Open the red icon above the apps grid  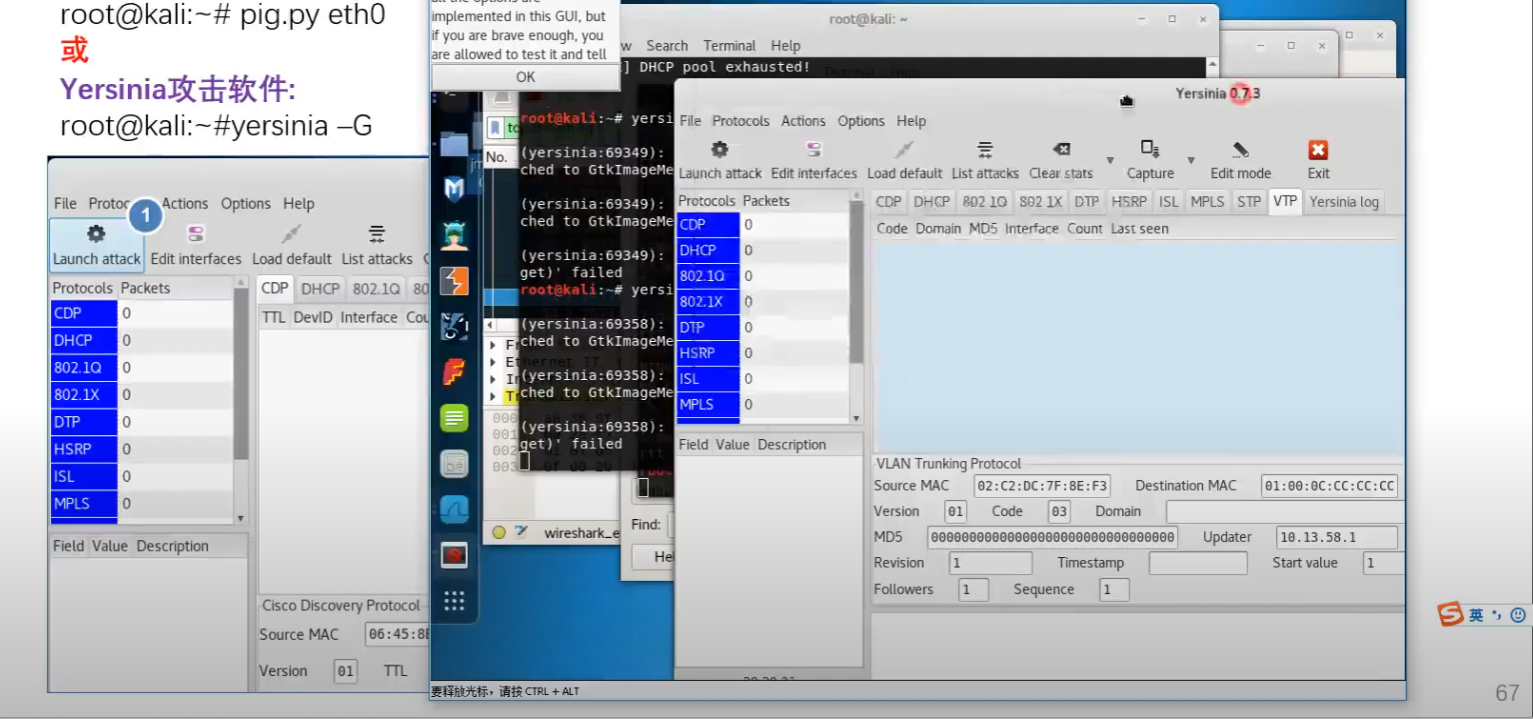(454, 555)
